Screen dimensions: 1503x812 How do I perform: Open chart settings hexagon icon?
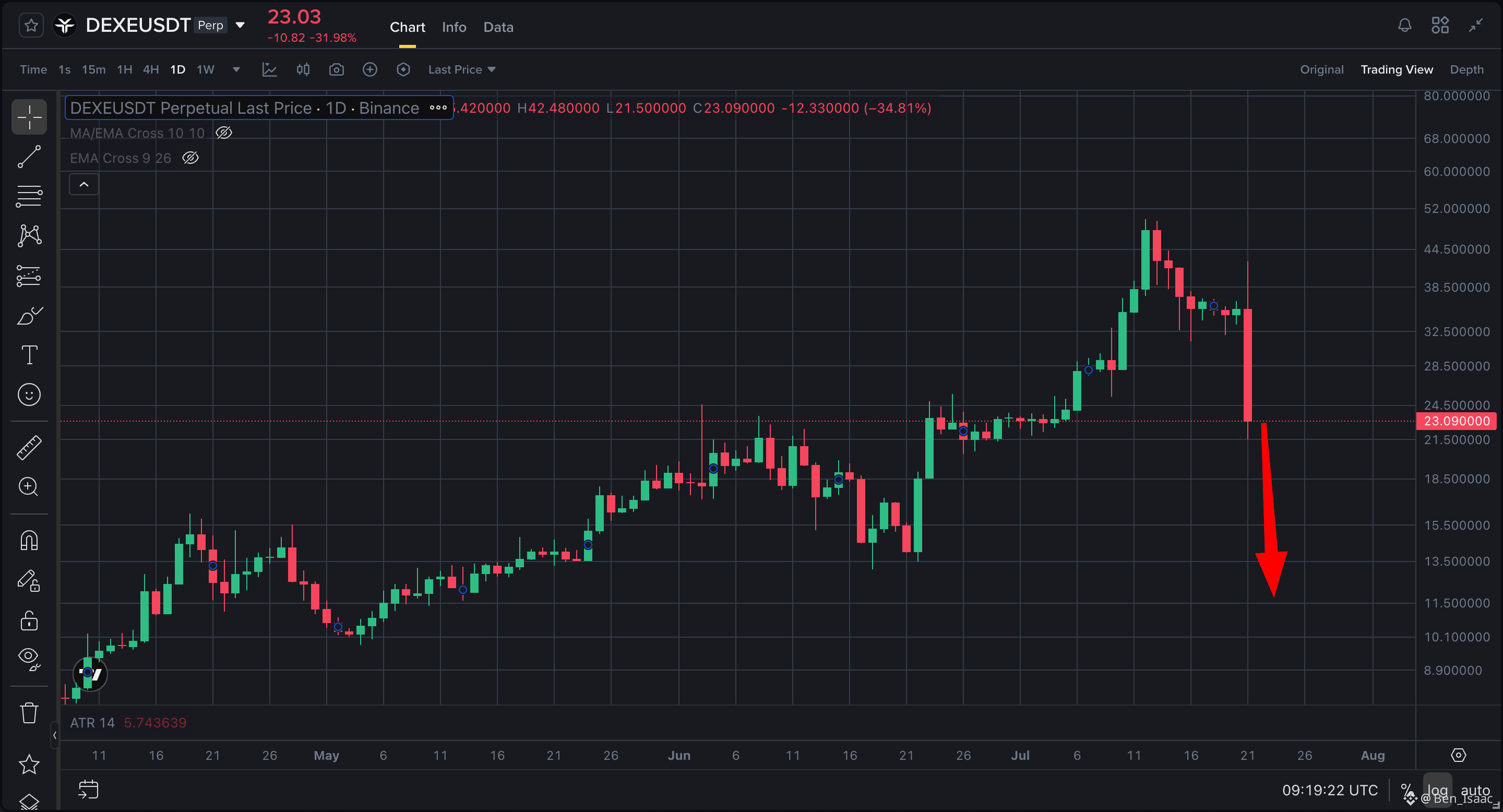point(403,69)
